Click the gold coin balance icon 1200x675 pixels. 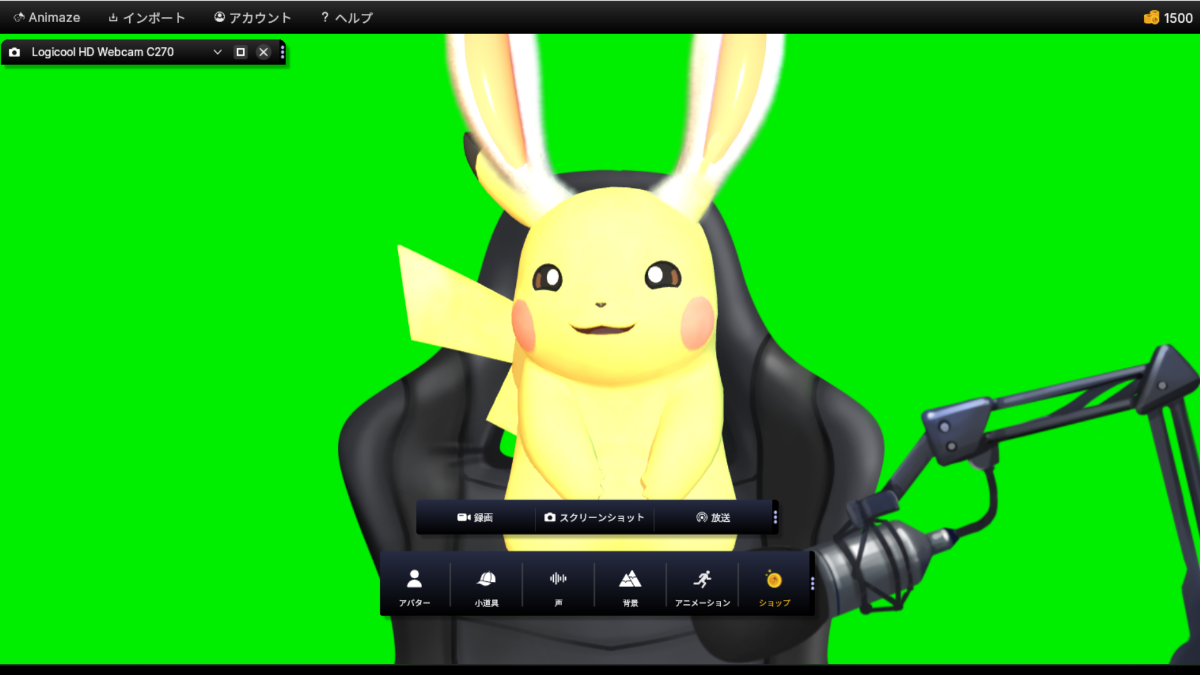pos(1152,18)
